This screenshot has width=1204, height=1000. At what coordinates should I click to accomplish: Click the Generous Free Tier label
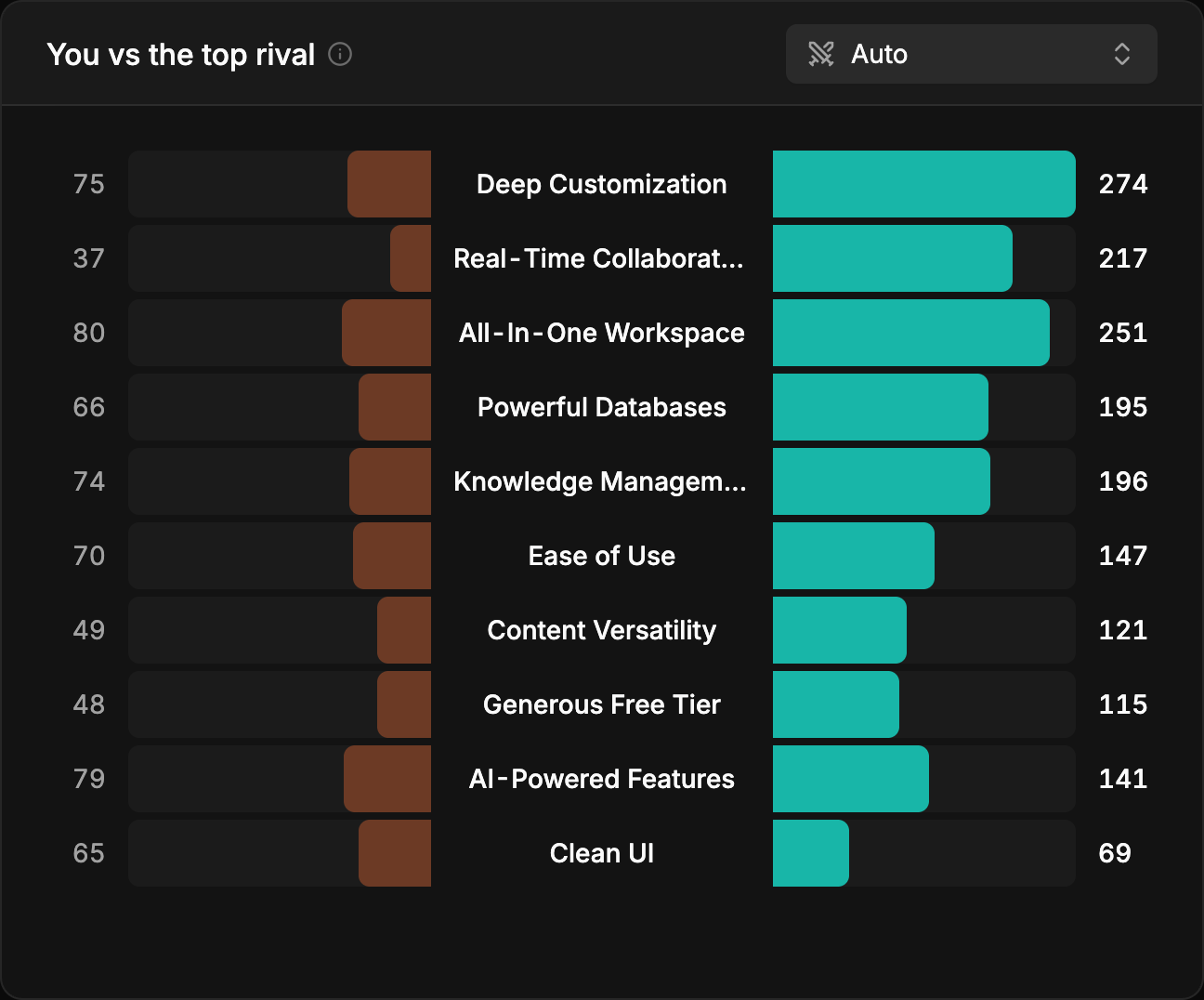(x=602, y=704)
